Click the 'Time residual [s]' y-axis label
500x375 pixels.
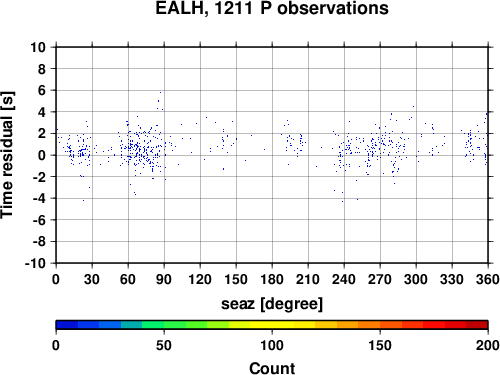click(x=8, y=155)
